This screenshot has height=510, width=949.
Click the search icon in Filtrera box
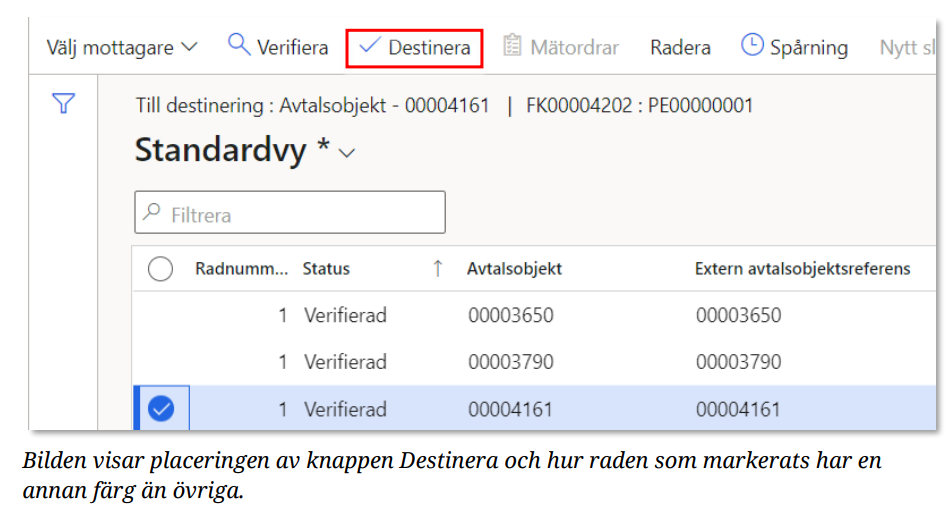click(153, 213)
